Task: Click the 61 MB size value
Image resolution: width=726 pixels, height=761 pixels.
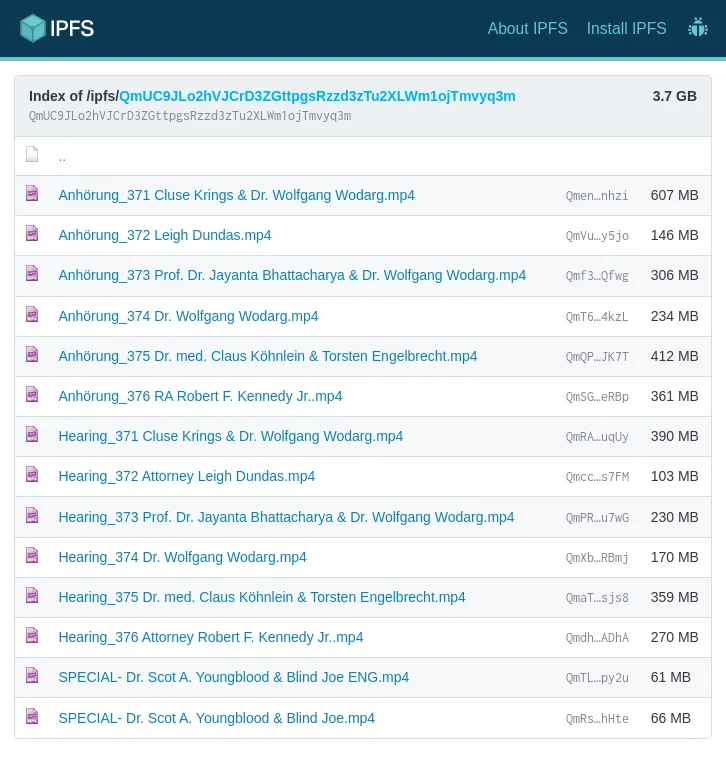Action: 670,677
